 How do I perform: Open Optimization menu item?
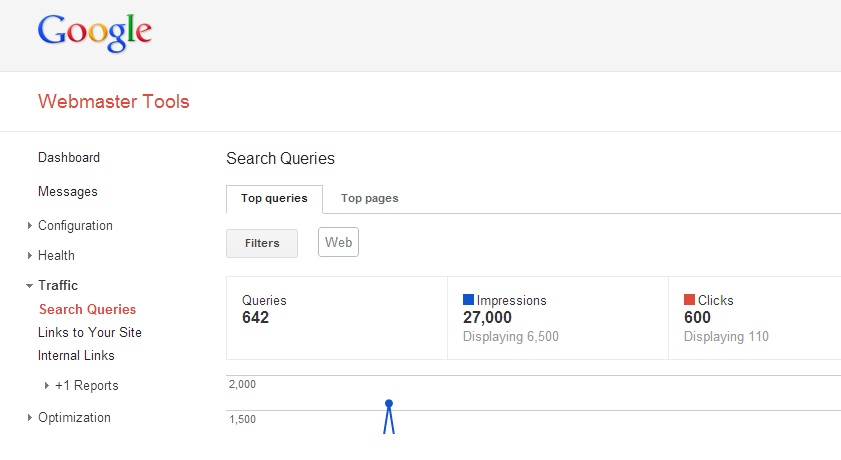pos(74,418)
